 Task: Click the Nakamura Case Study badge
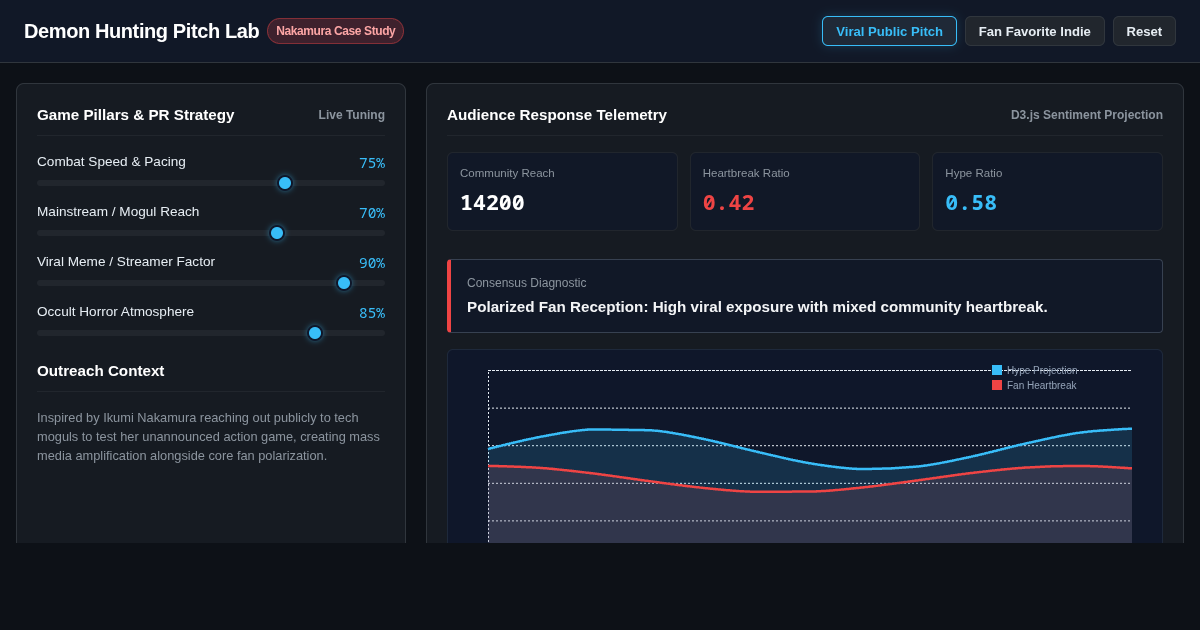[335, 31]
